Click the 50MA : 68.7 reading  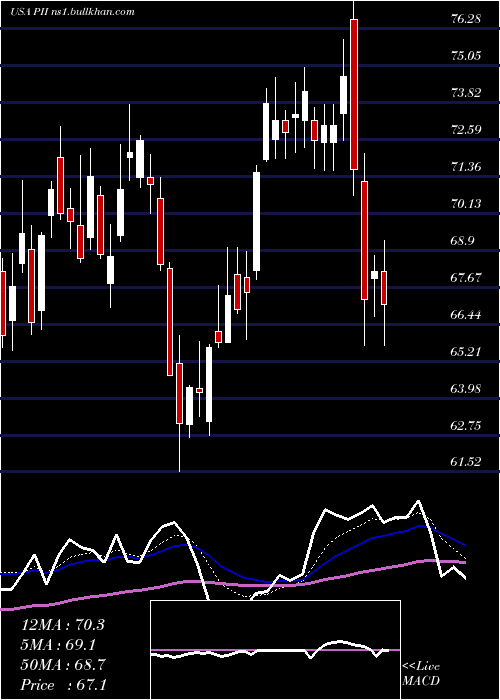point(63,665)
